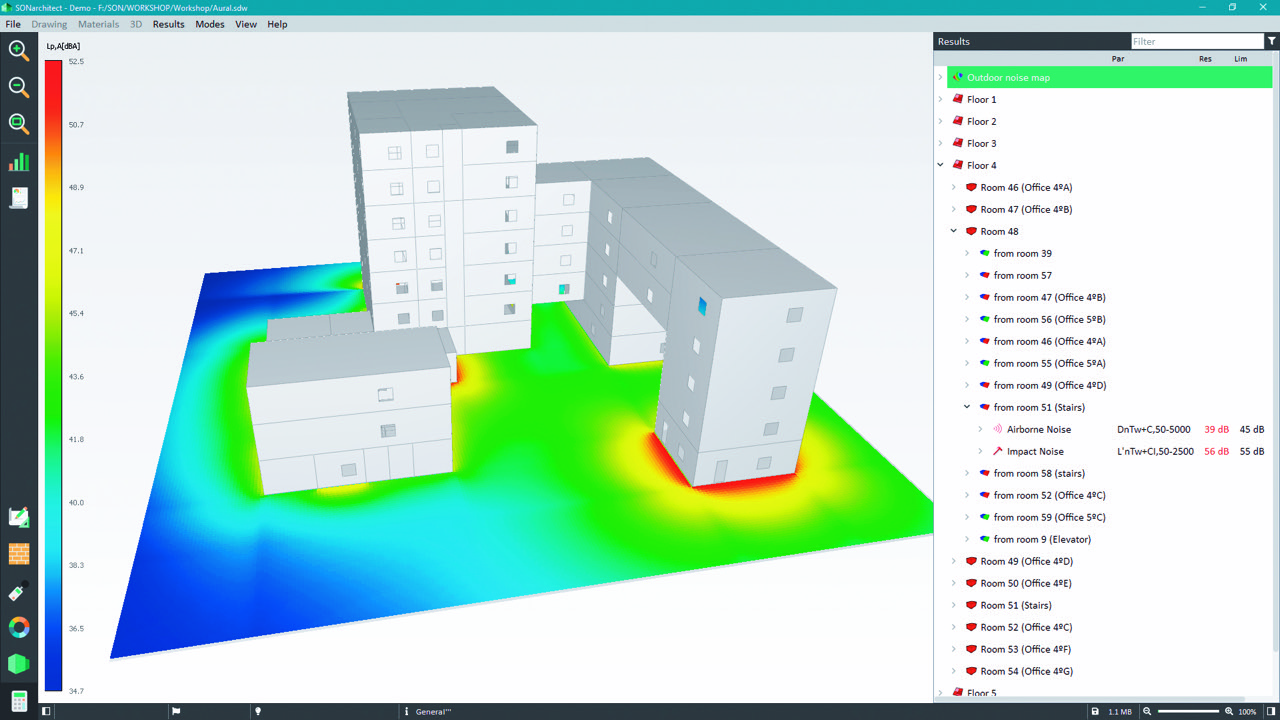Viewport: 1280px width, 720px height.
Task: Select Outdoor noise map entry
Action: point(1008,78)
